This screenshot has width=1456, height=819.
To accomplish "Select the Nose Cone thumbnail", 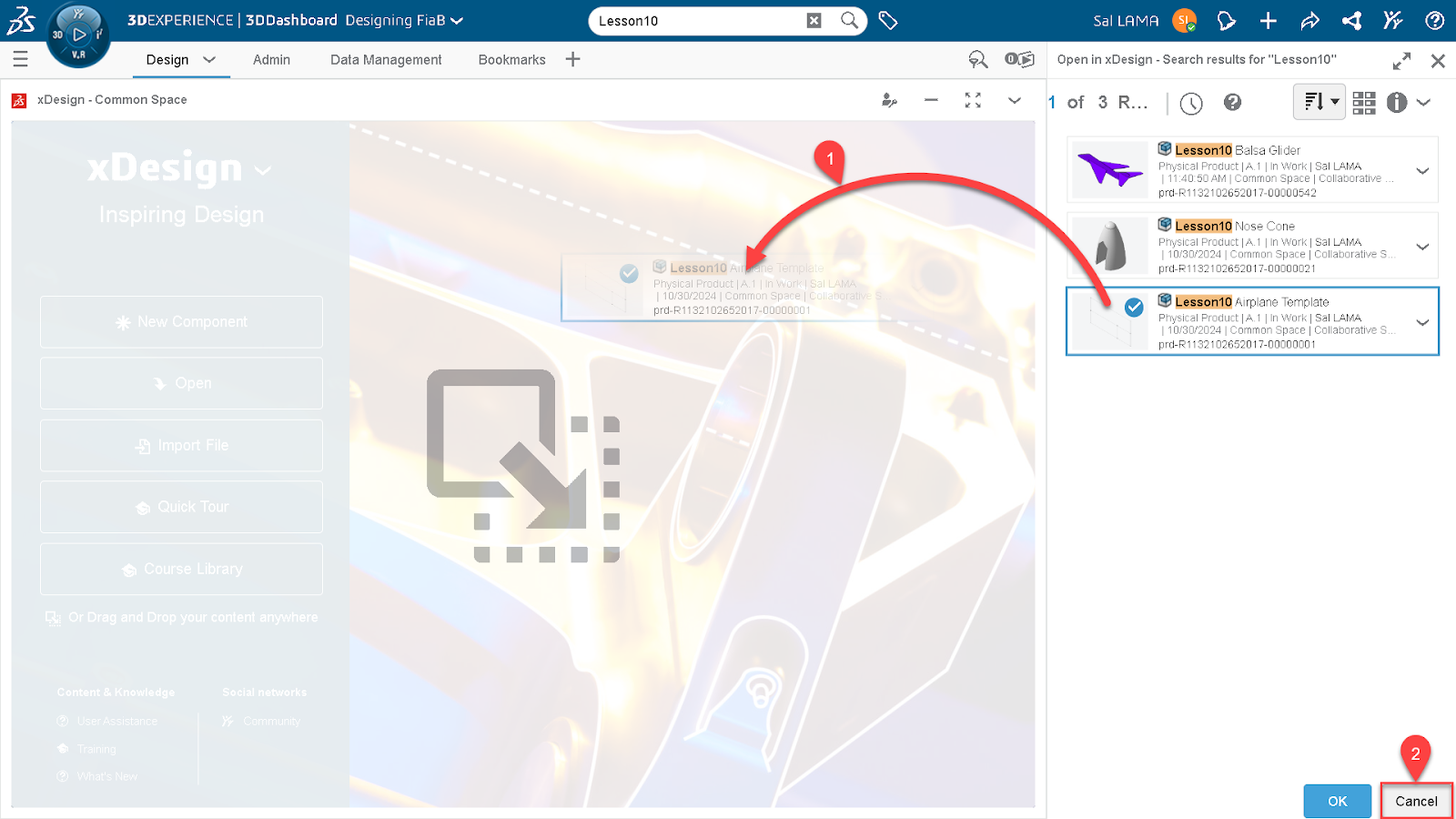I will [1110, 246].
